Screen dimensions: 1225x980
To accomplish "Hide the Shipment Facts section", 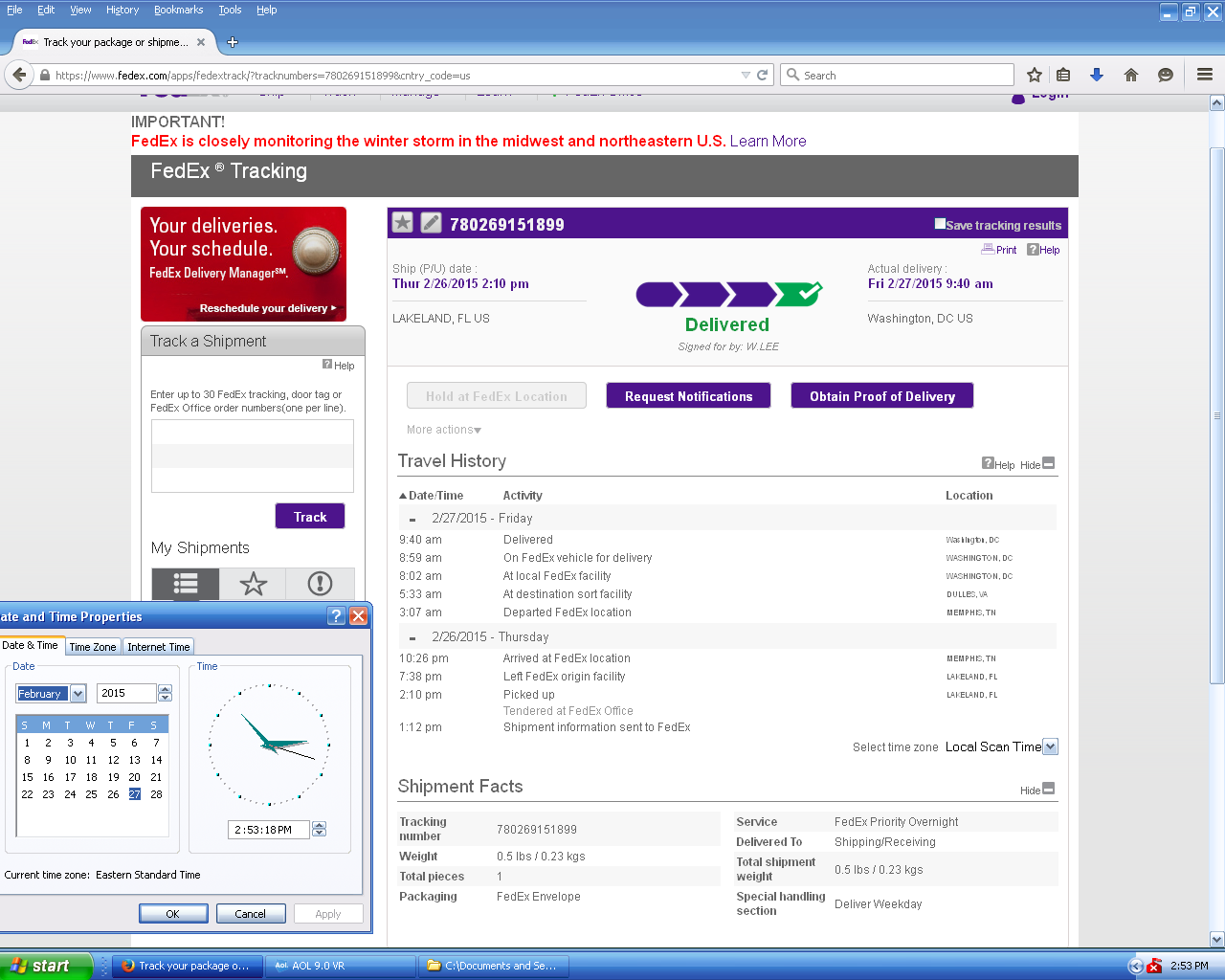I will [x=1037, y=790].
